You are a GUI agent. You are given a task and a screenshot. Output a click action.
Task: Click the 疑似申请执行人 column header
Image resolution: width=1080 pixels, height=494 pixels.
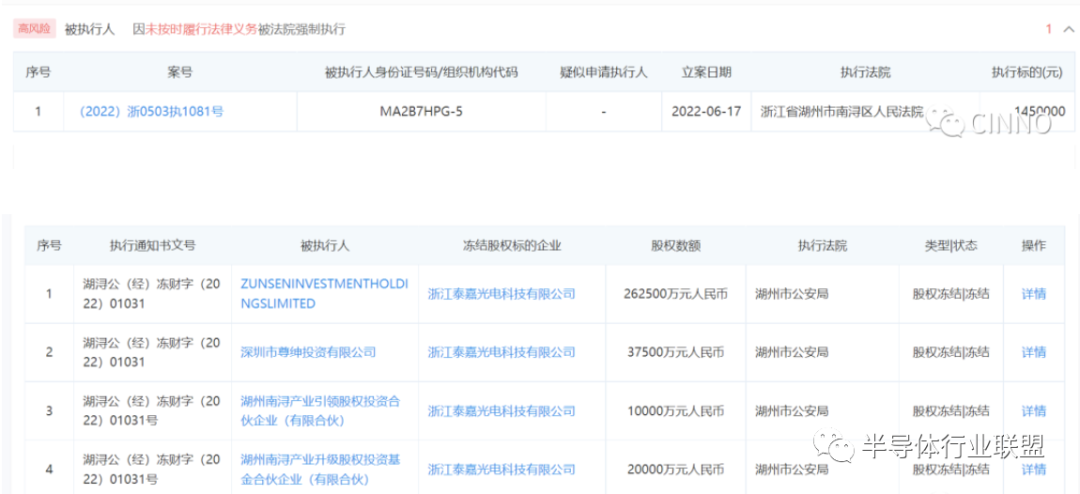[x=603, y=72]
